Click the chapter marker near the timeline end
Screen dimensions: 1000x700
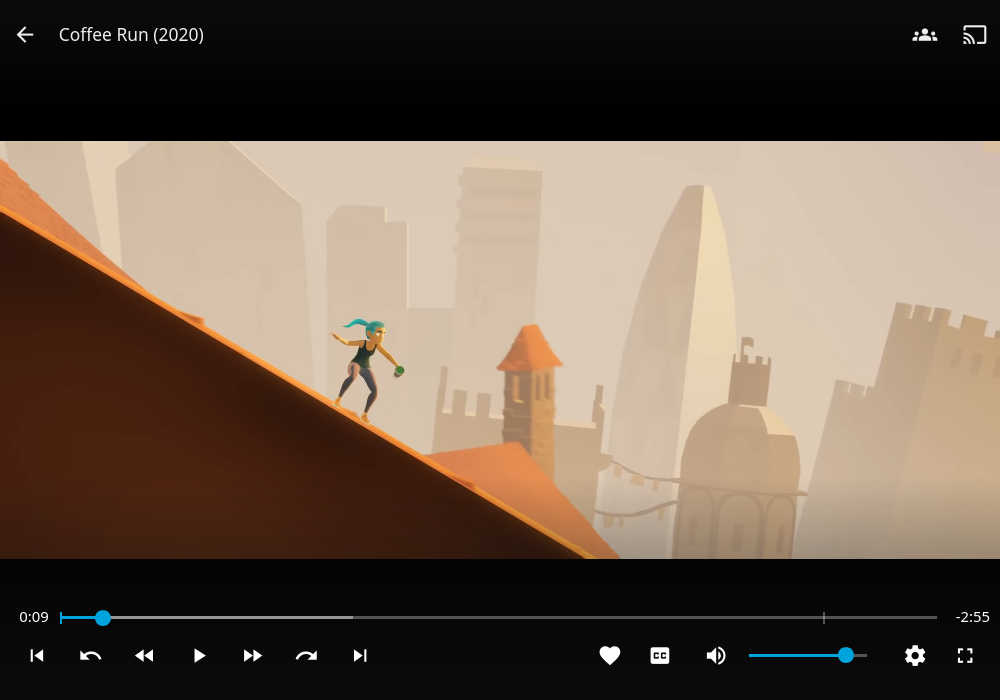(824, 618)
